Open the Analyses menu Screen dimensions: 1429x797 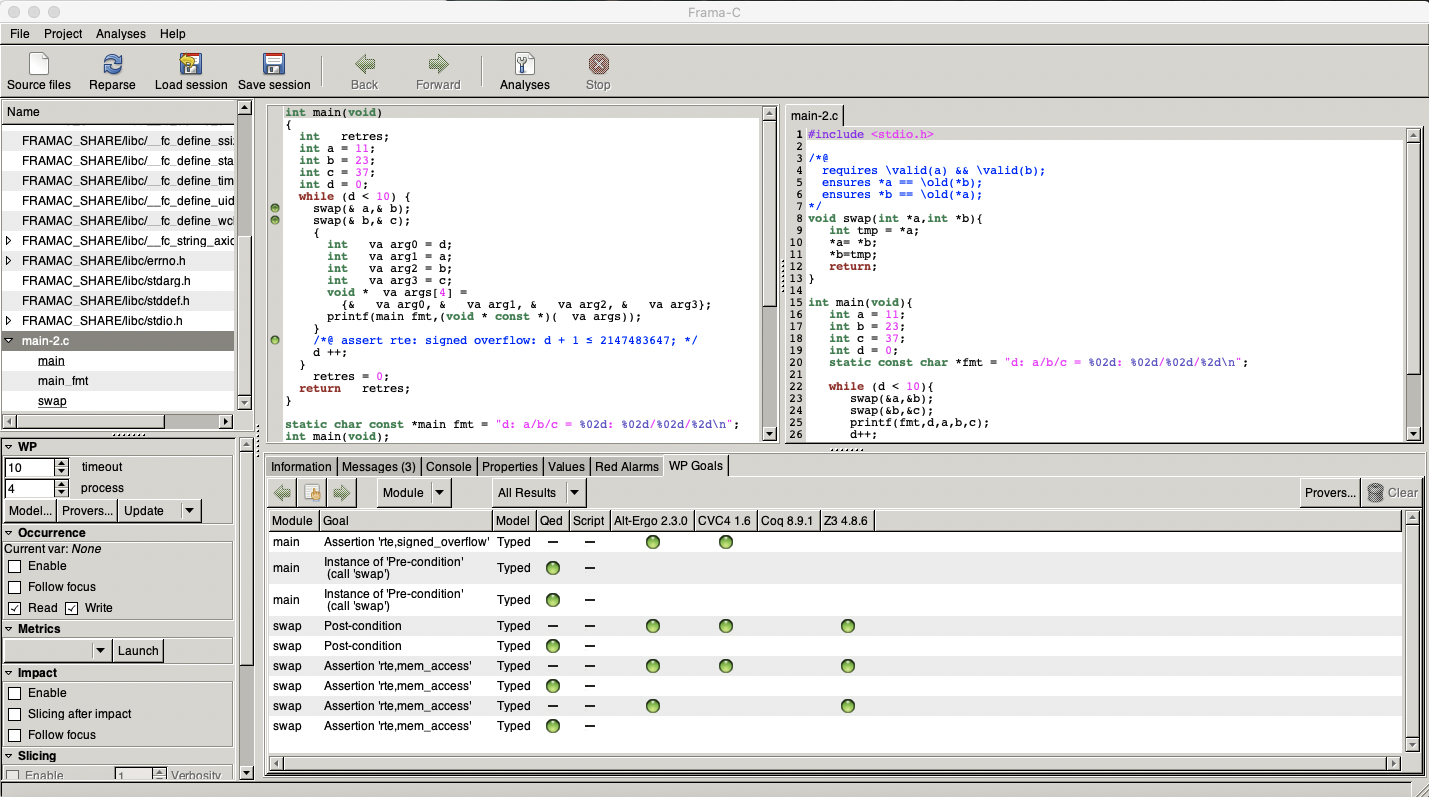(121, 34)
